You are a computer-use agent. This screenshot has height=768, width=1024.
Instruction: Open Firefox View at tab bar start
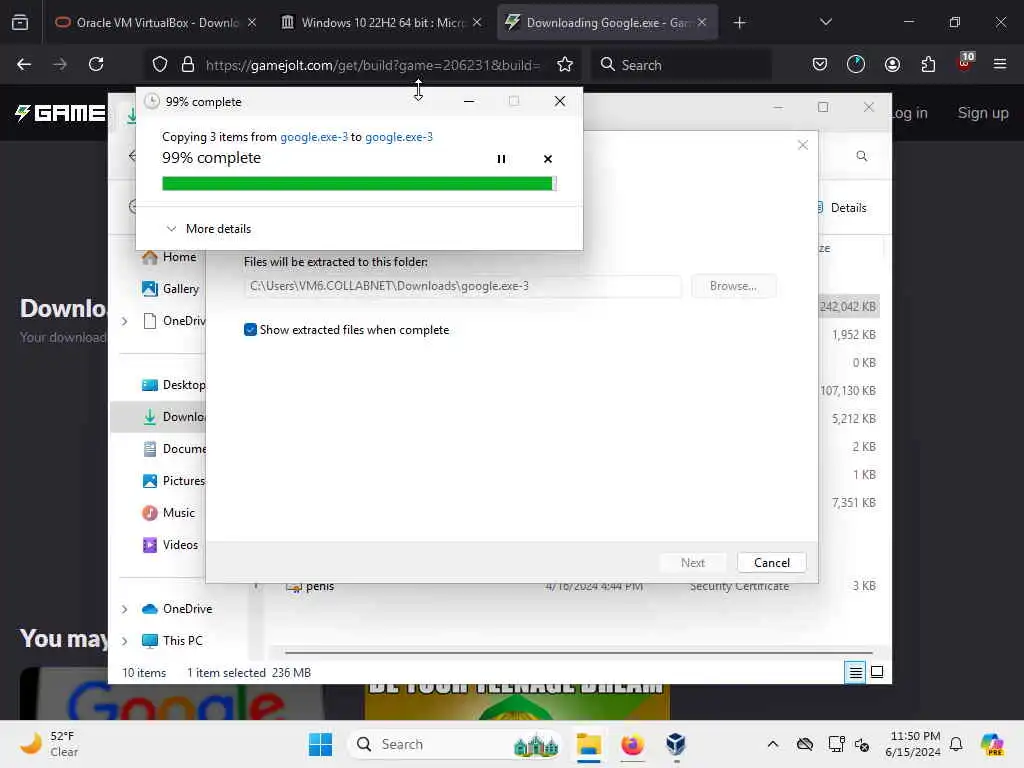pyautogui.click(x=20, y=22)
